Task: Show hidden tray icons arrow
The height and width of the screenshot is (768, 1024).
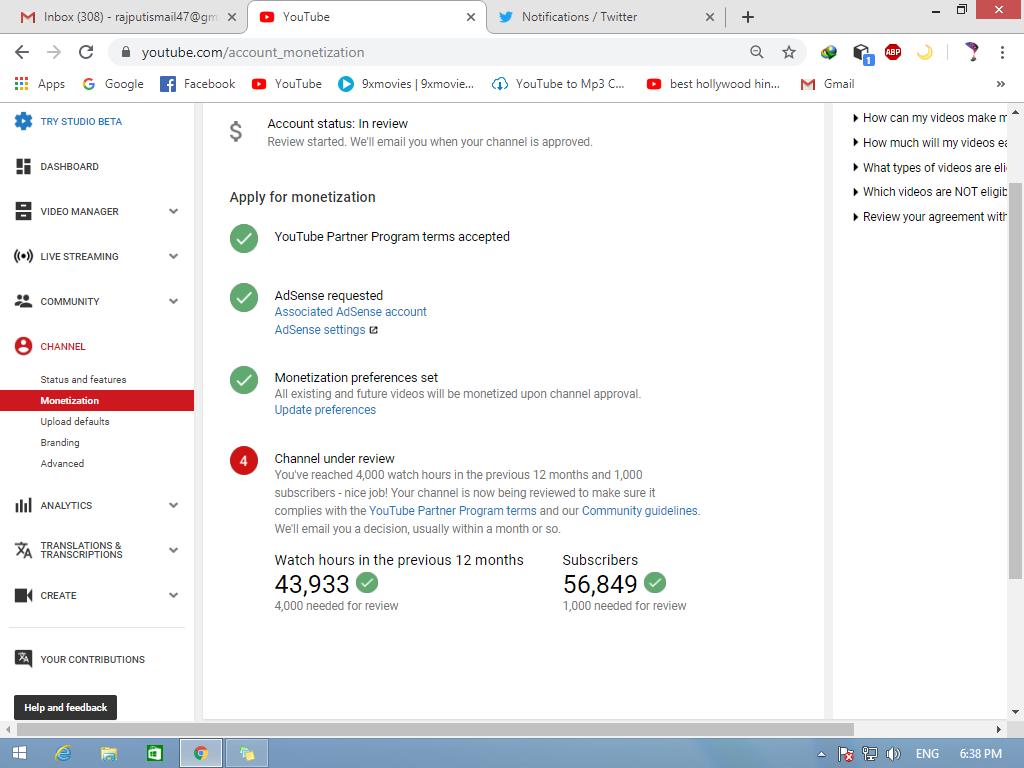Action: [821, 754]
